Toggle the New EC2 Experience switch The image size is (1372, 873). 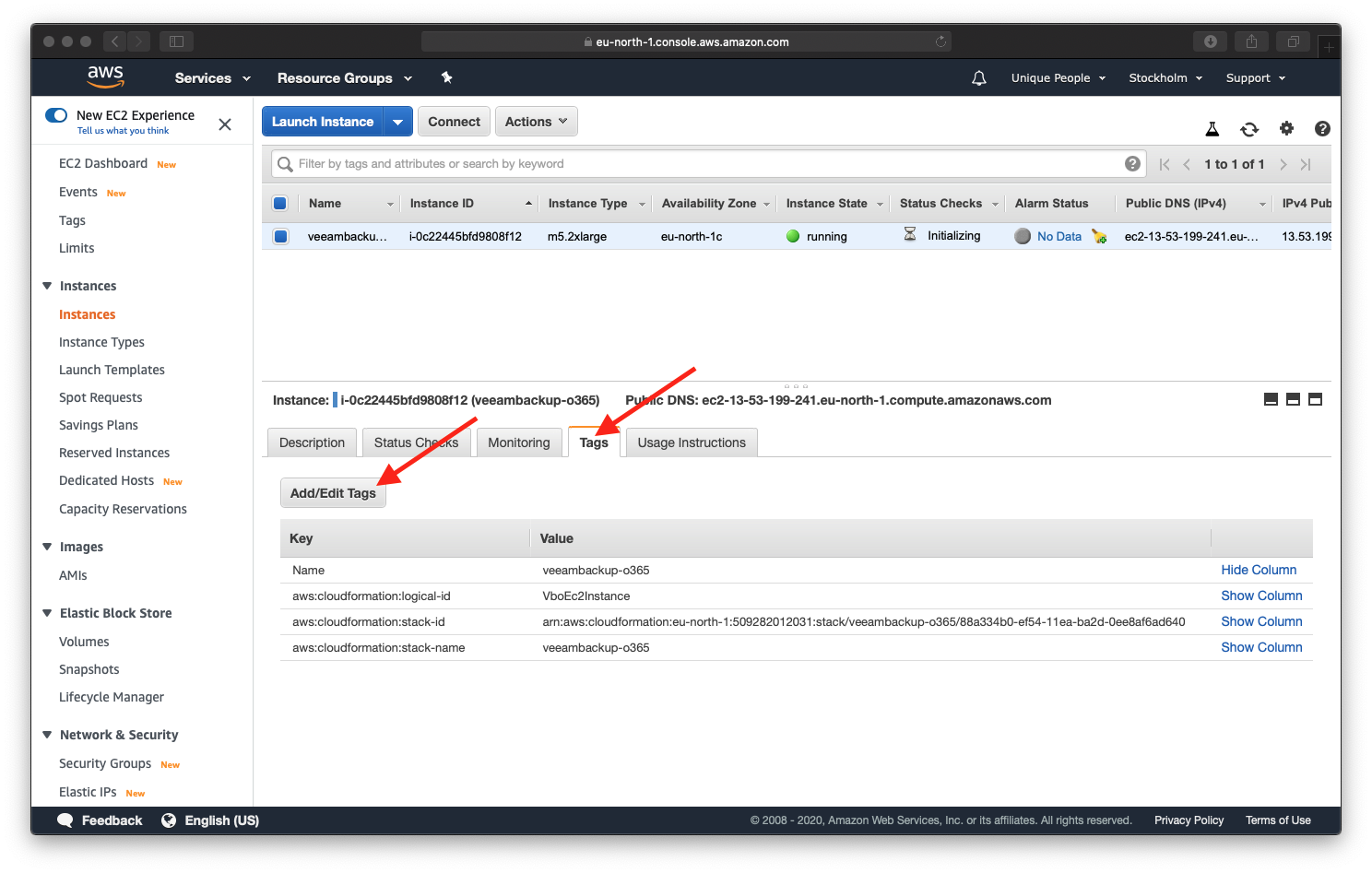pyautogui.click(x=56, y=115)
